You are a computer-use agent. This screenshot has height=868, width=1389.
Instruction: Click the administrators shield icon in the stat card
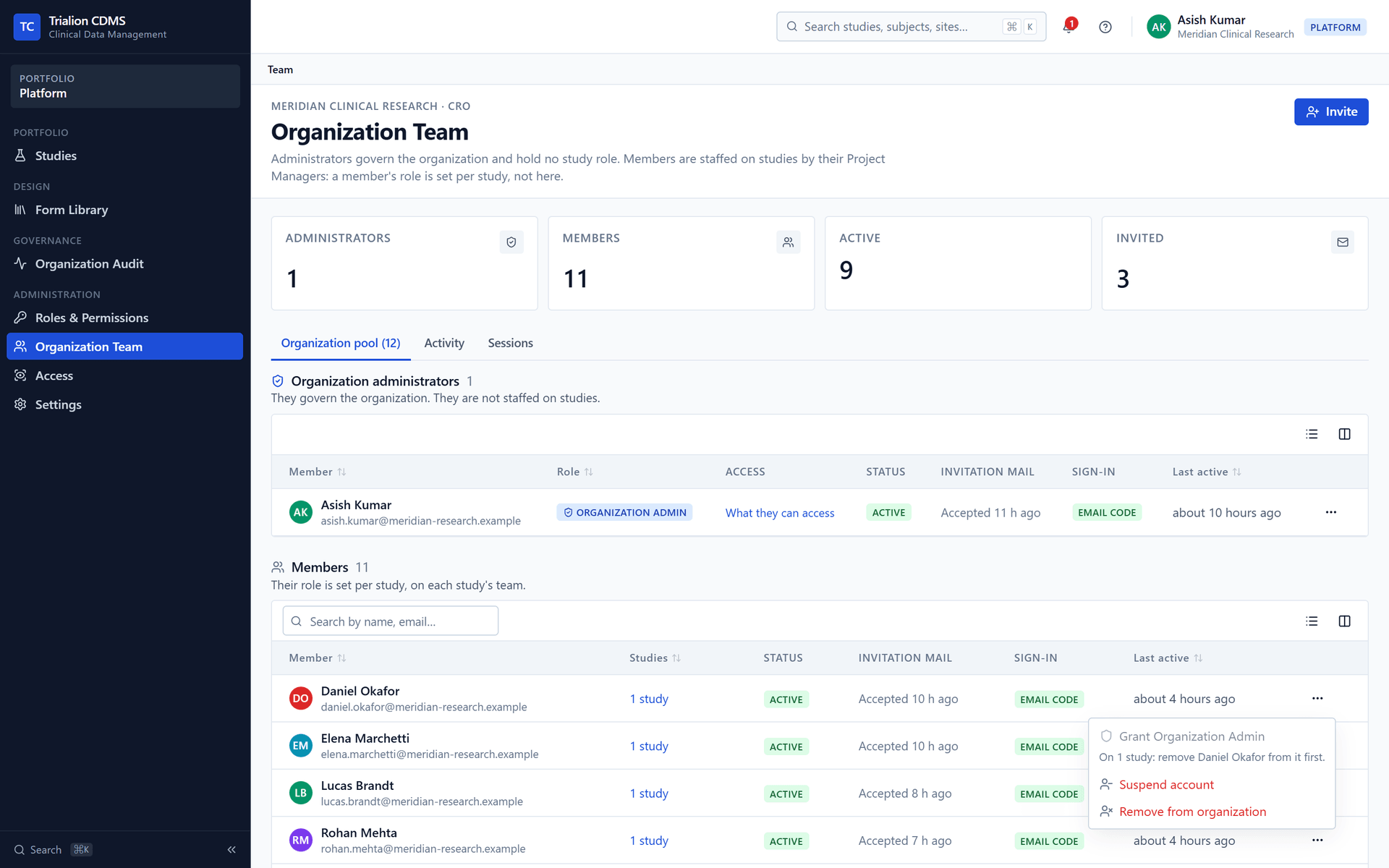point(511,242)
